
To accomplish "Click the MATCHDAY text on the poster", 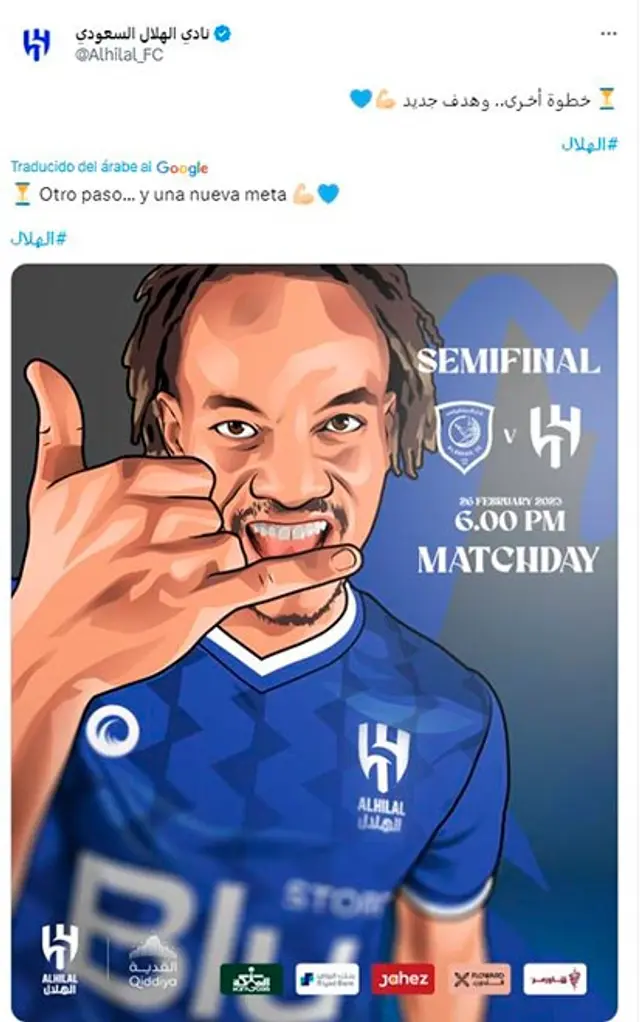I will click(507, 560).
